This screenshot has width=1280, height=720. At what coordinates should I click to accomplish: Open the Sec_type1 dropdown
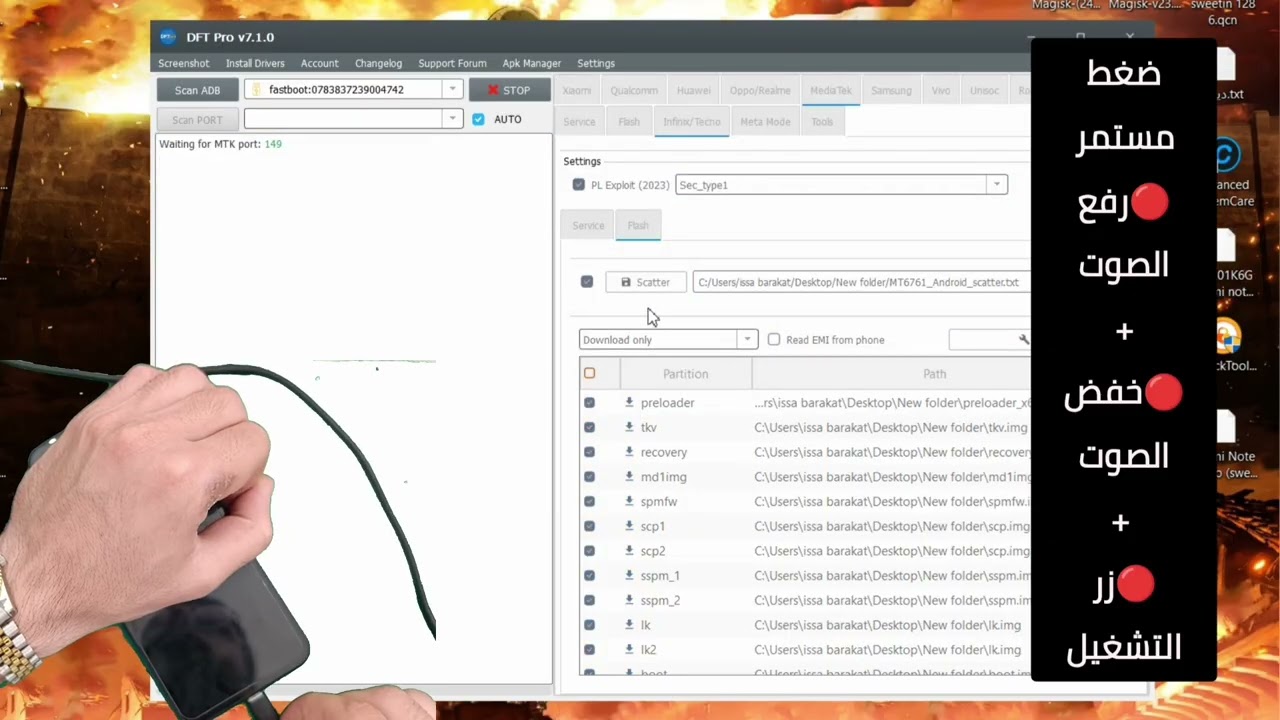pos(996,185)
